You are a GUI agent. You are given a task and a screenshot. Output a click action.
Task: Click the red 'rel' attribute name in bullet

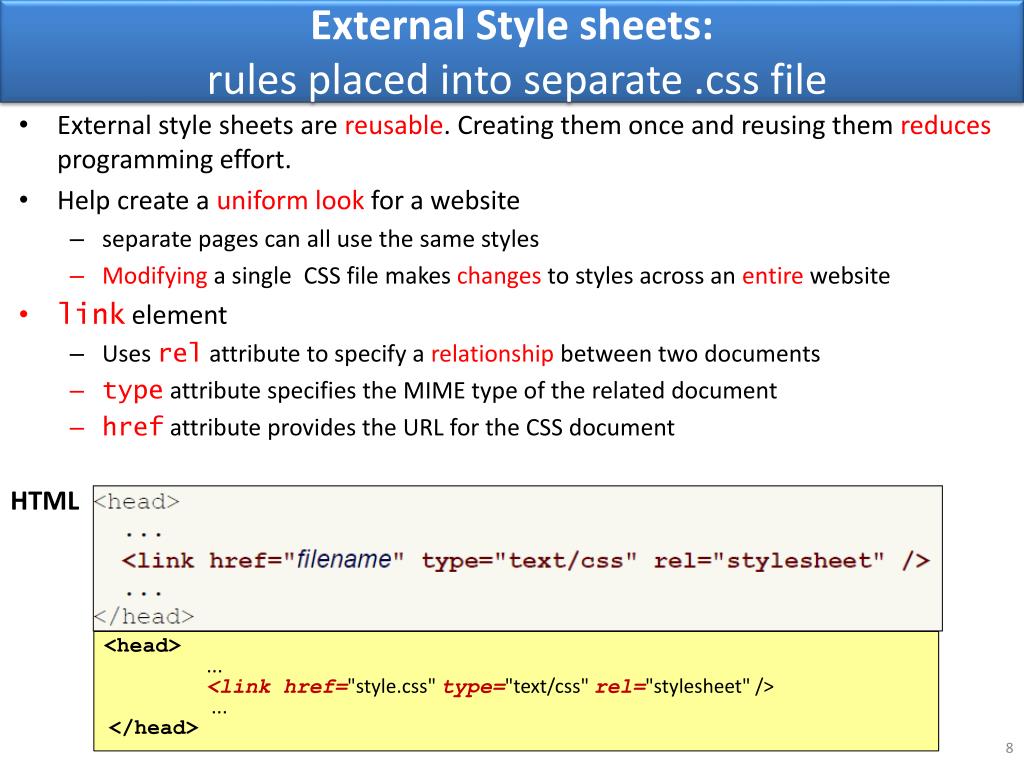(x=180, y=353)
